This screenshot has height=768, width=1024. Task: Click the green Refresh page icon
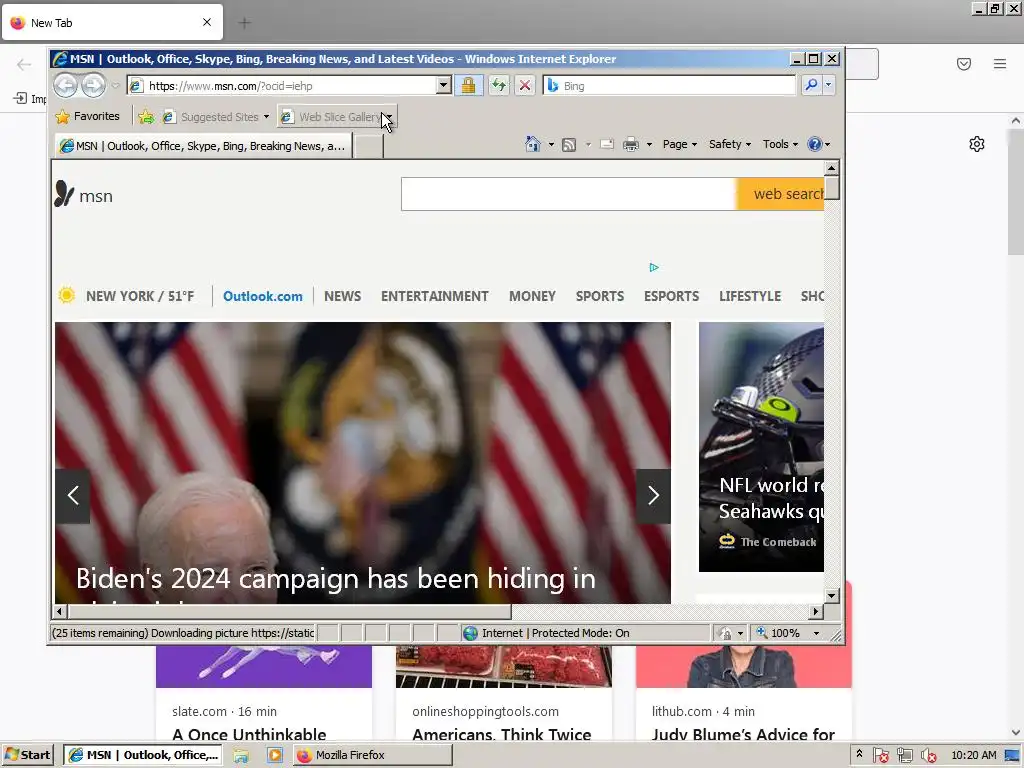click(499, 86)
